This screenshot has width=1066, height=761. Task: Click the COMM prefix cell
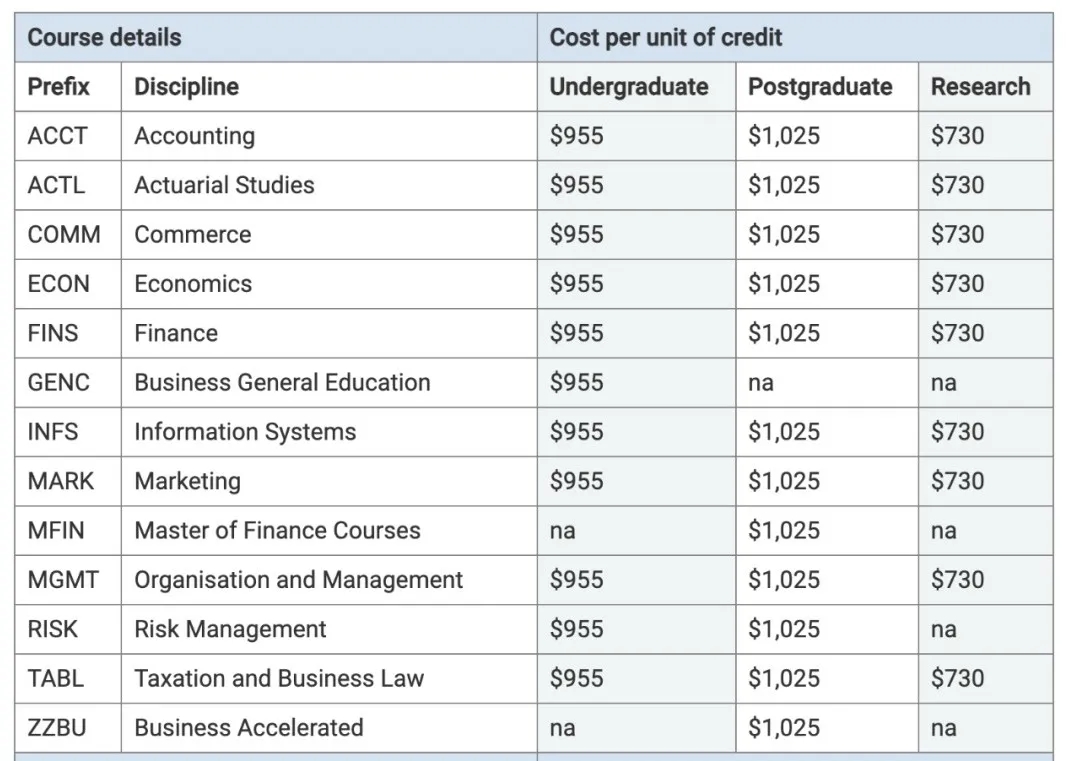[68, 235]
